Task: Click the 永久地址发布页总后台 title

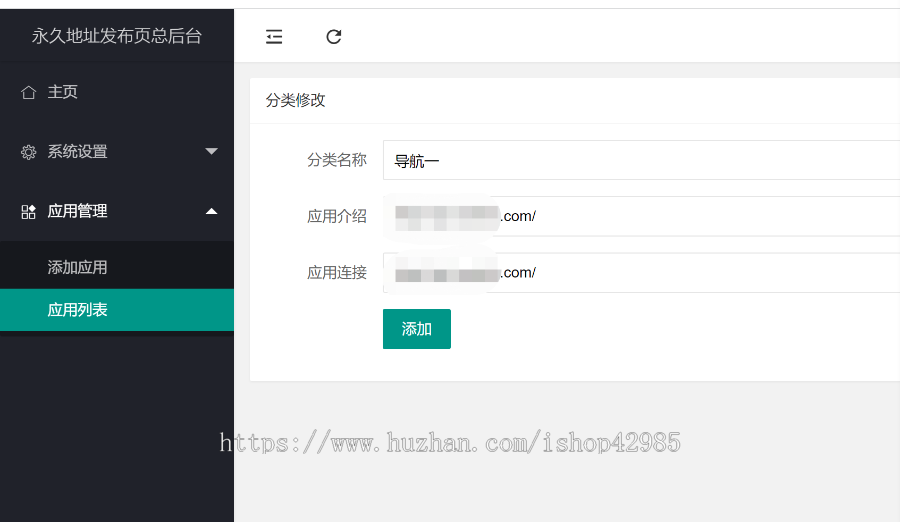Action: [117, 36]
